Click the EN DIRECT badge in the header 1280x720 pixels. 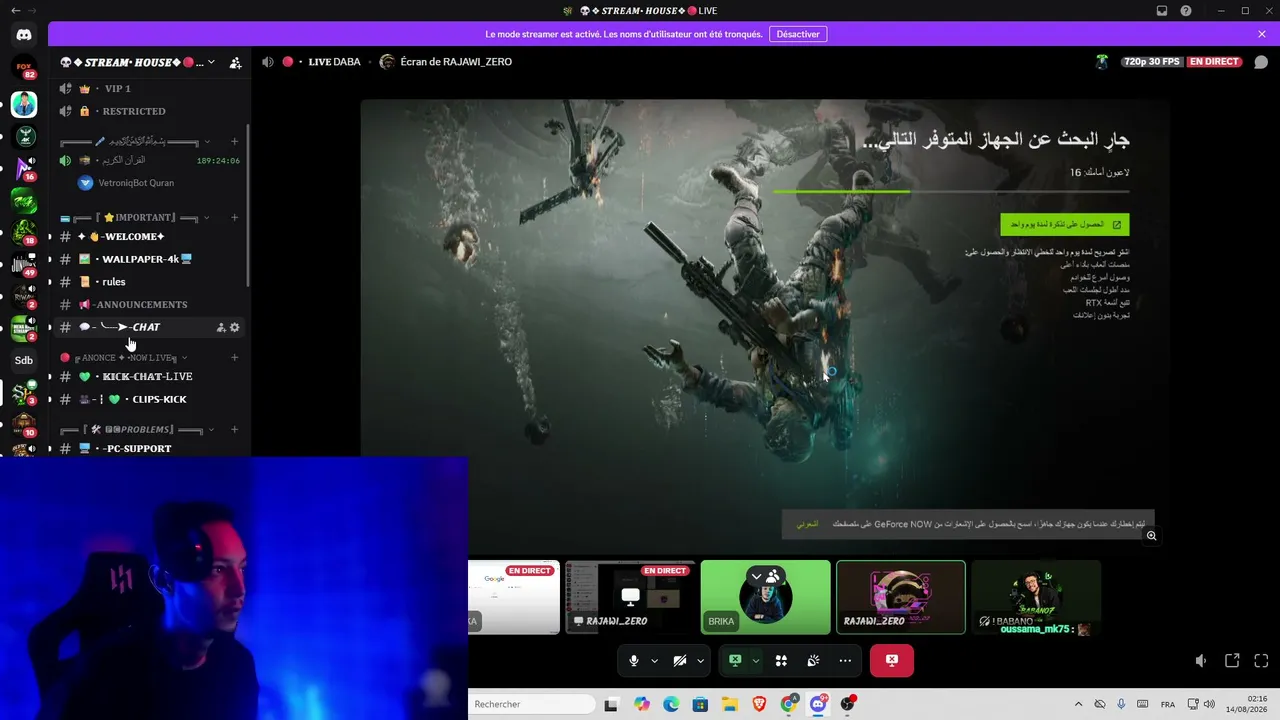coord(1214,62)
